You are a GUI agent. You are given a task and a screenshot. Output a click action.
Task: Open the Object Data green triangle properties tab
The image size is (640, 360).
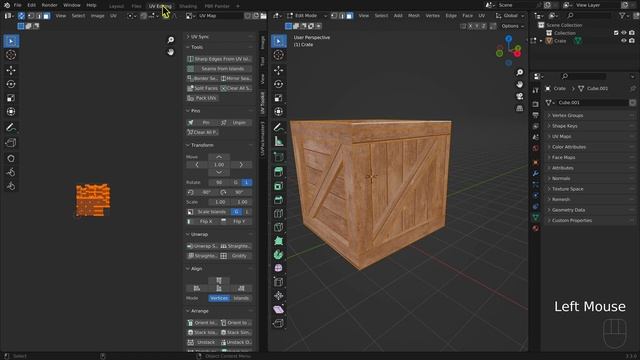click(x=536, y=217)
